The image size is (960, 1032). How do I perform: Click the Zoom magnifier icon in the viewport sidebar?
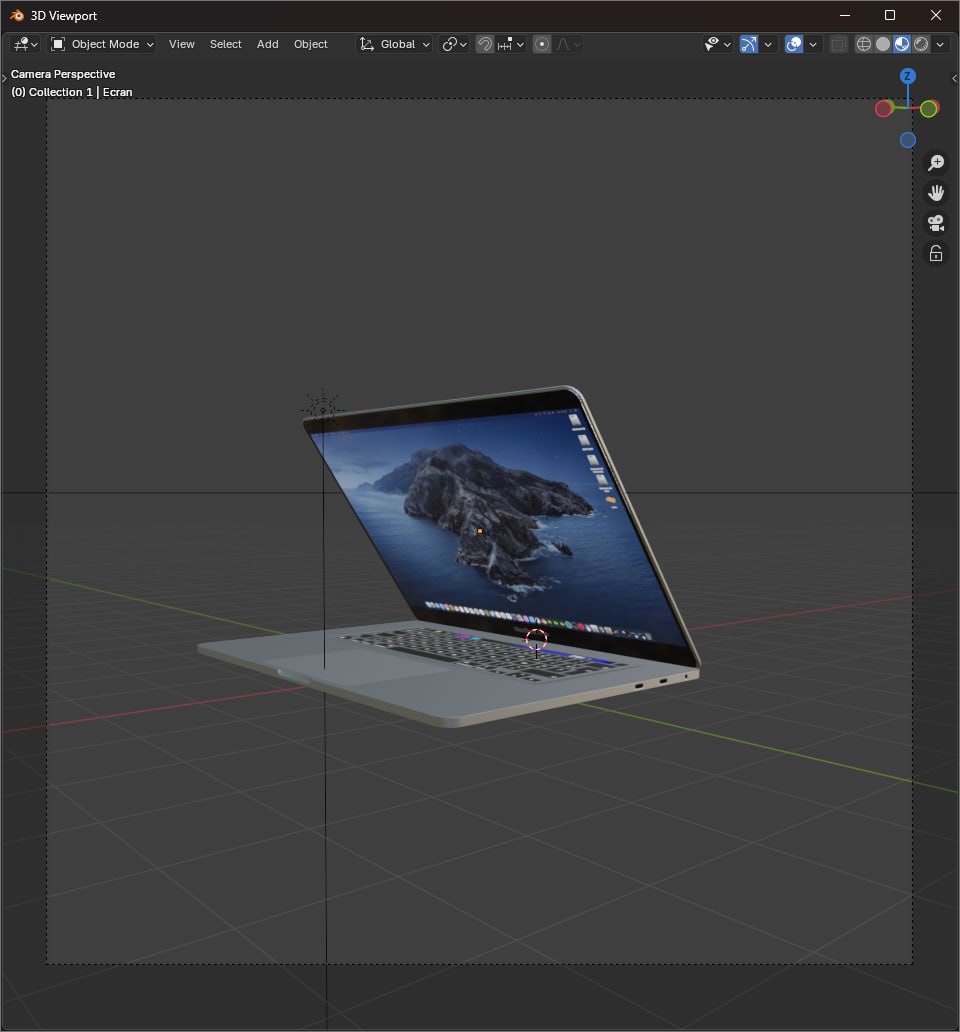936,162
